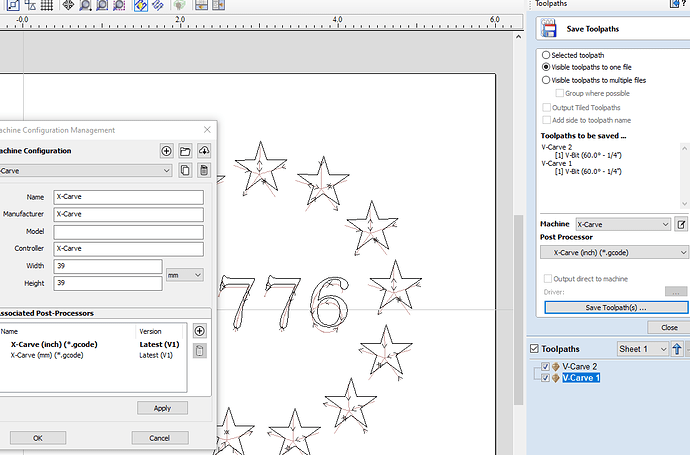The height and width of the screenshot is (455, 690).
Task: Click the blue up arrow in Toolpaths list
Action: point(677,349)
